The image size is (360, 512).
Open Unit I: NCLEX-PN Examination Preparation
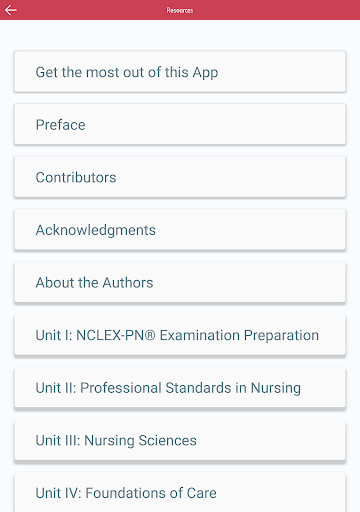click(180, 335)
